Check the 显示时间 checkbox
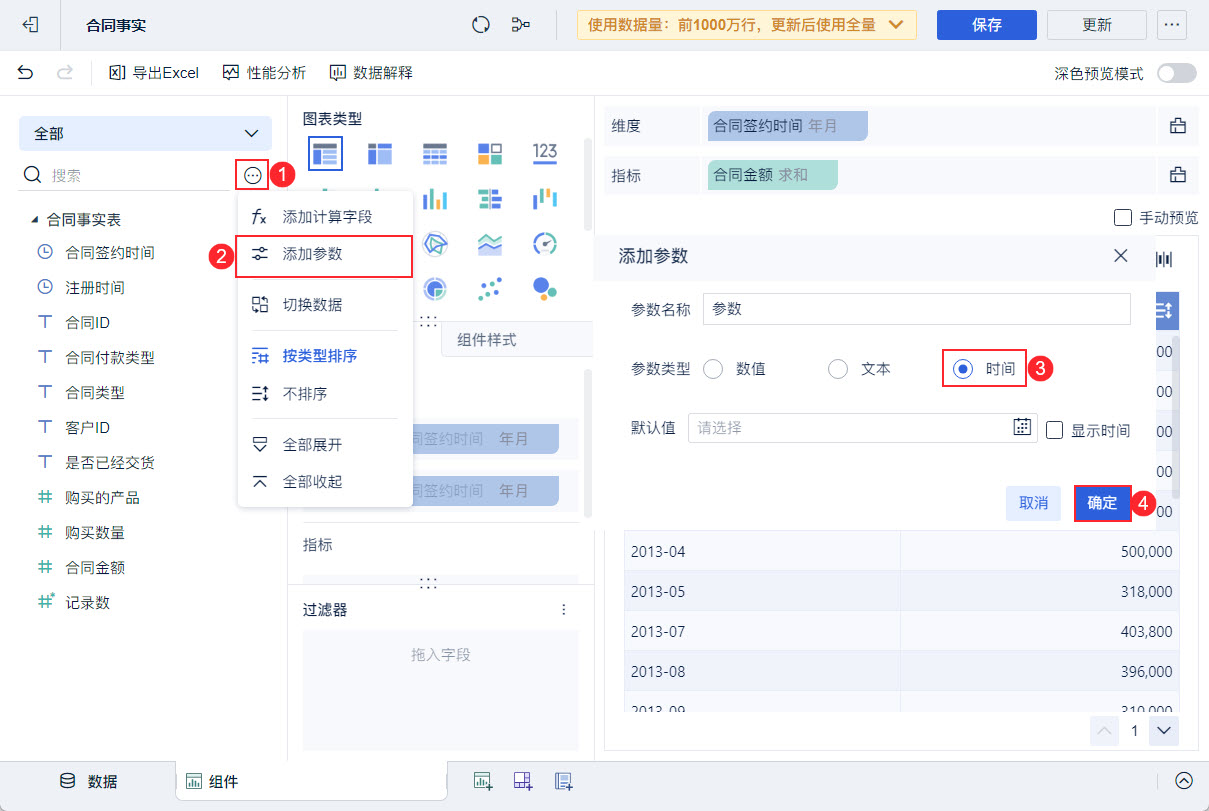The image size is (1209, 811). click(1054, 430)
